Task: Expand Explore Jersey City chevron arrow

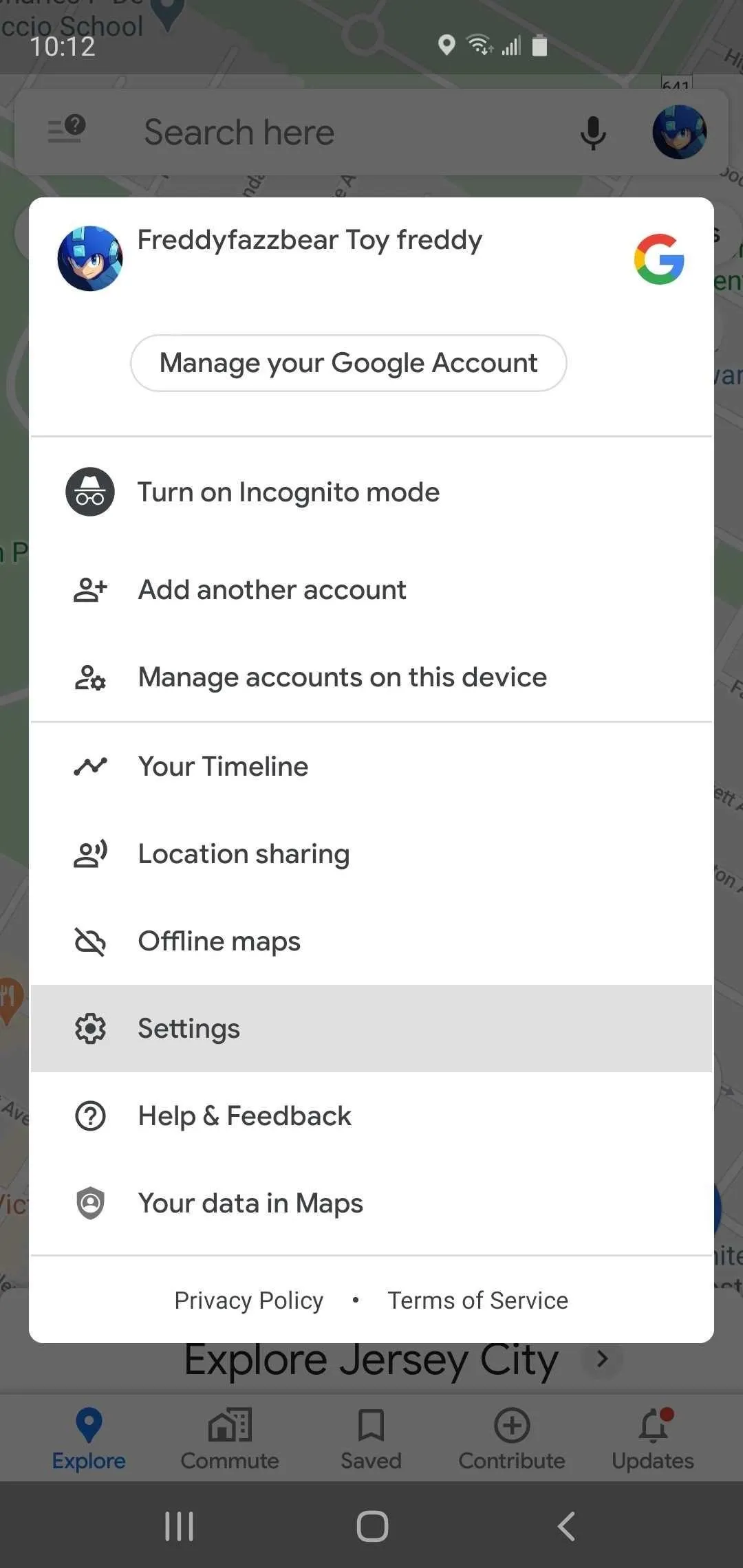Action: (x=602, y=1359)
